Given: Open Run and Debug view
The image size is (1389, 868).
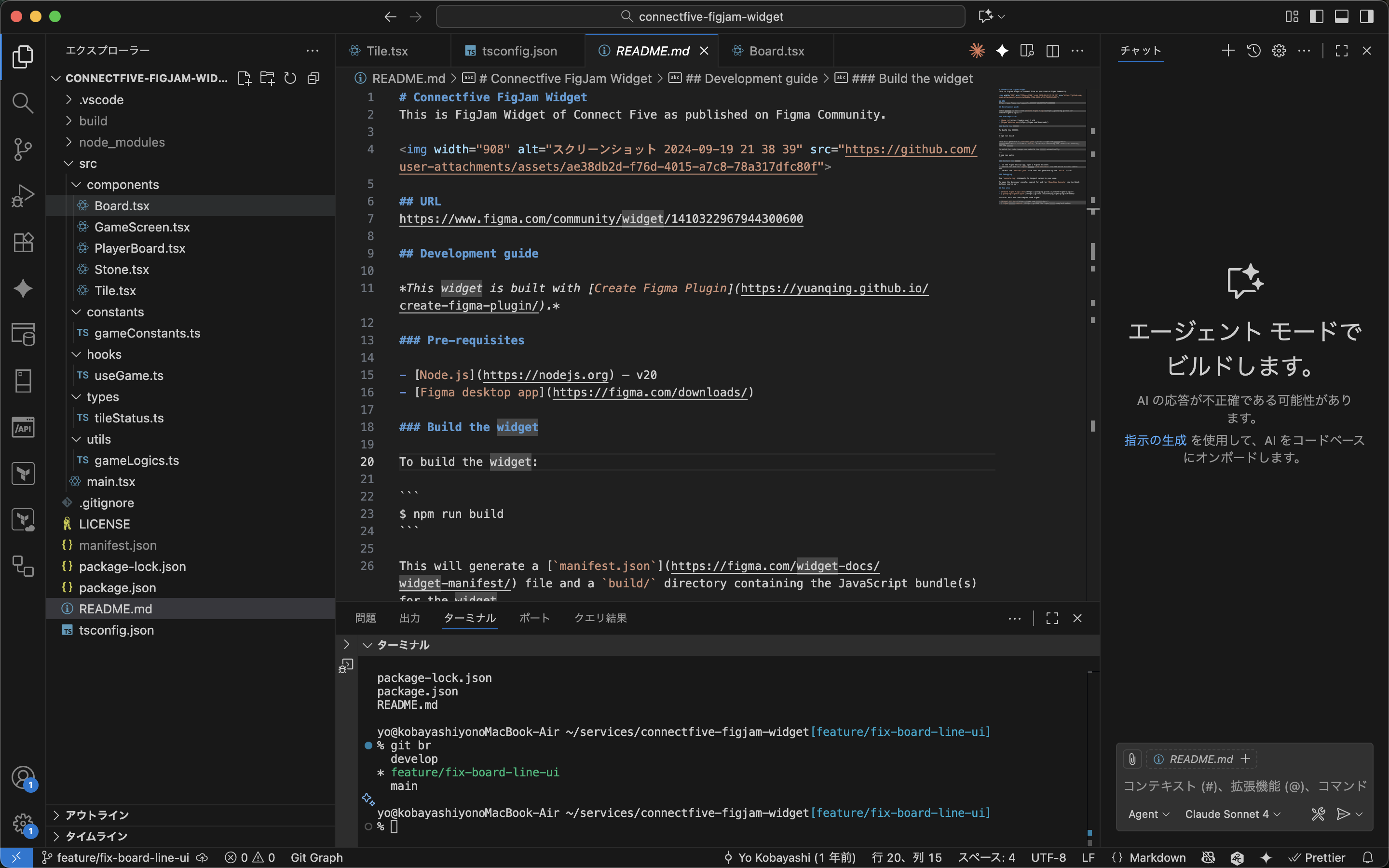Looking at the screenshot, I should [23, 196].
